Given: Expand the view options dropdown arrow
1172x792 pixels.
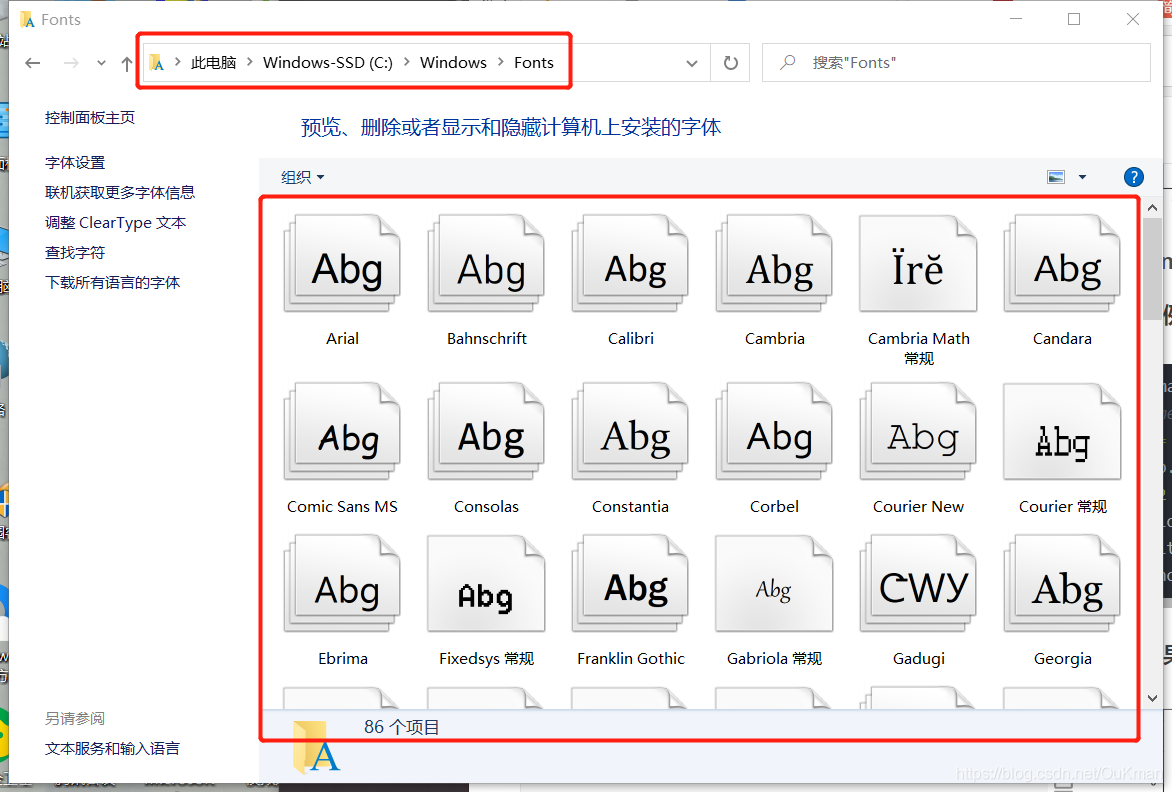Looking at the screenshot, I should click(x=1082, y=177).
